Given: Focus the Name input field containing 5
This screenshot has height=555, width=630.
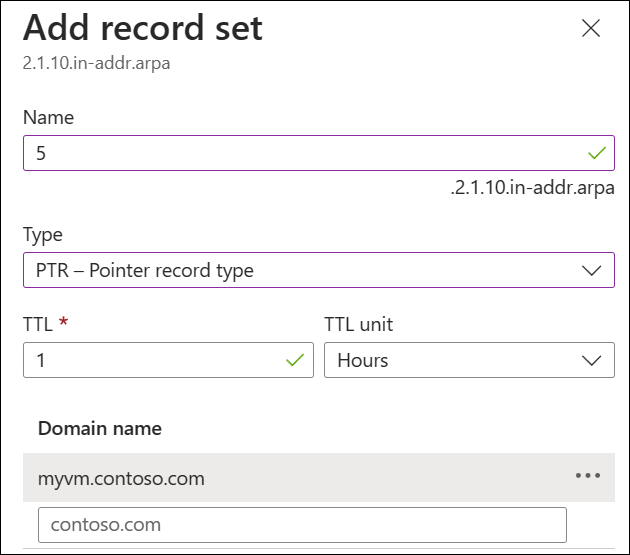Looking at the screenshot, I should click(x=300, y=154).
